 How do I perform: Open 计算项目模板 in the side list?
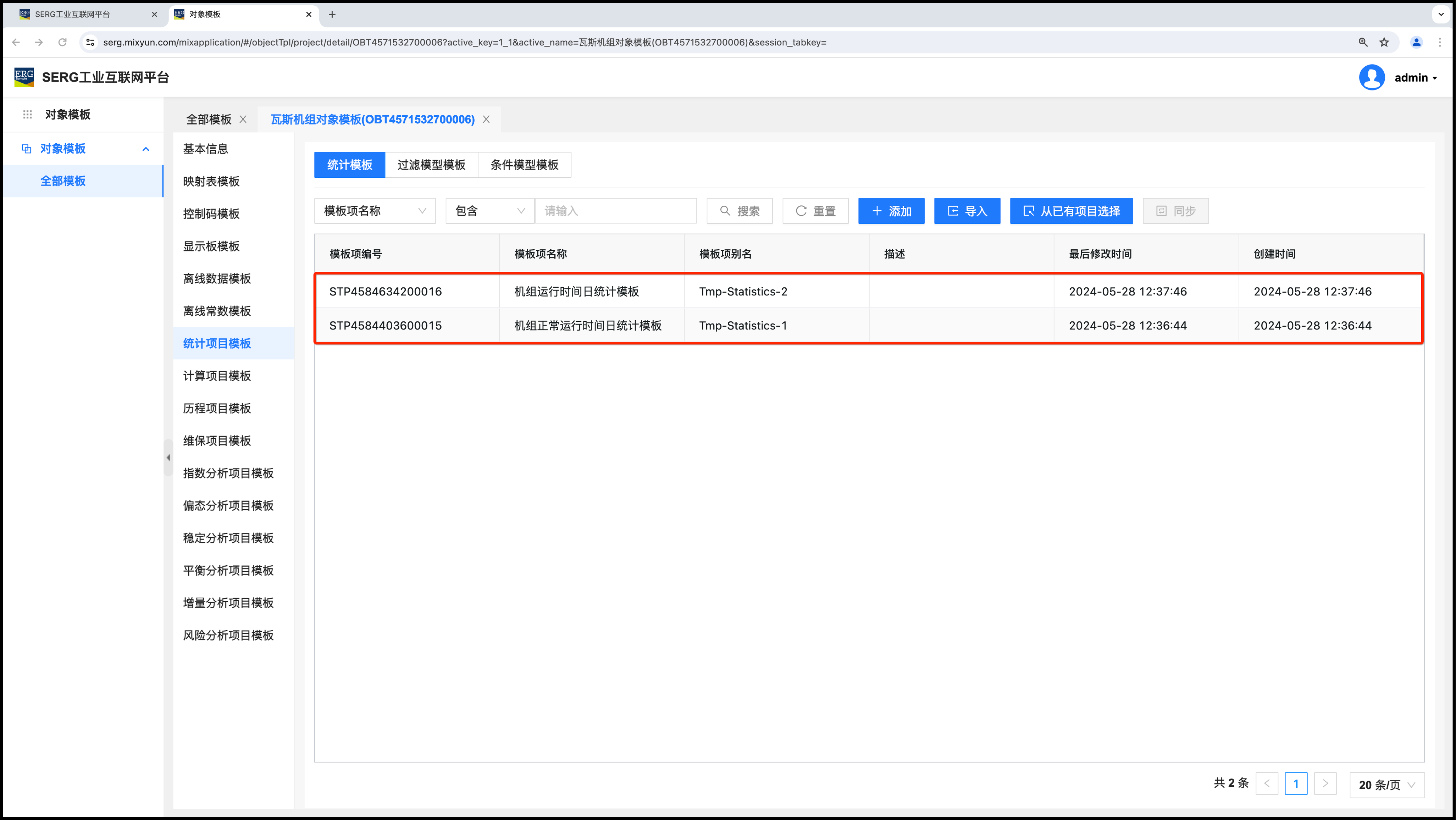tap(217, 376)
